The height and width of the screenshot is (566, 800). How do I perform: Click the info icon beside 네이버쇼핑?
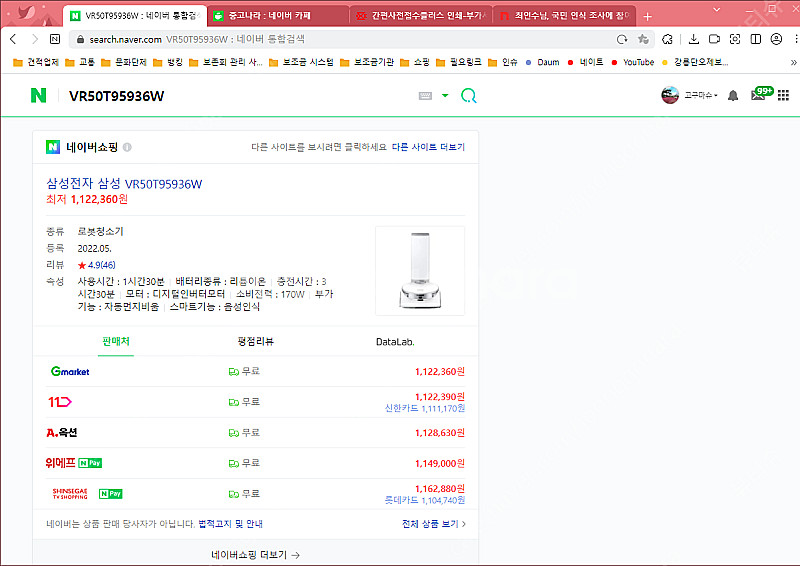tap(127, 147)
